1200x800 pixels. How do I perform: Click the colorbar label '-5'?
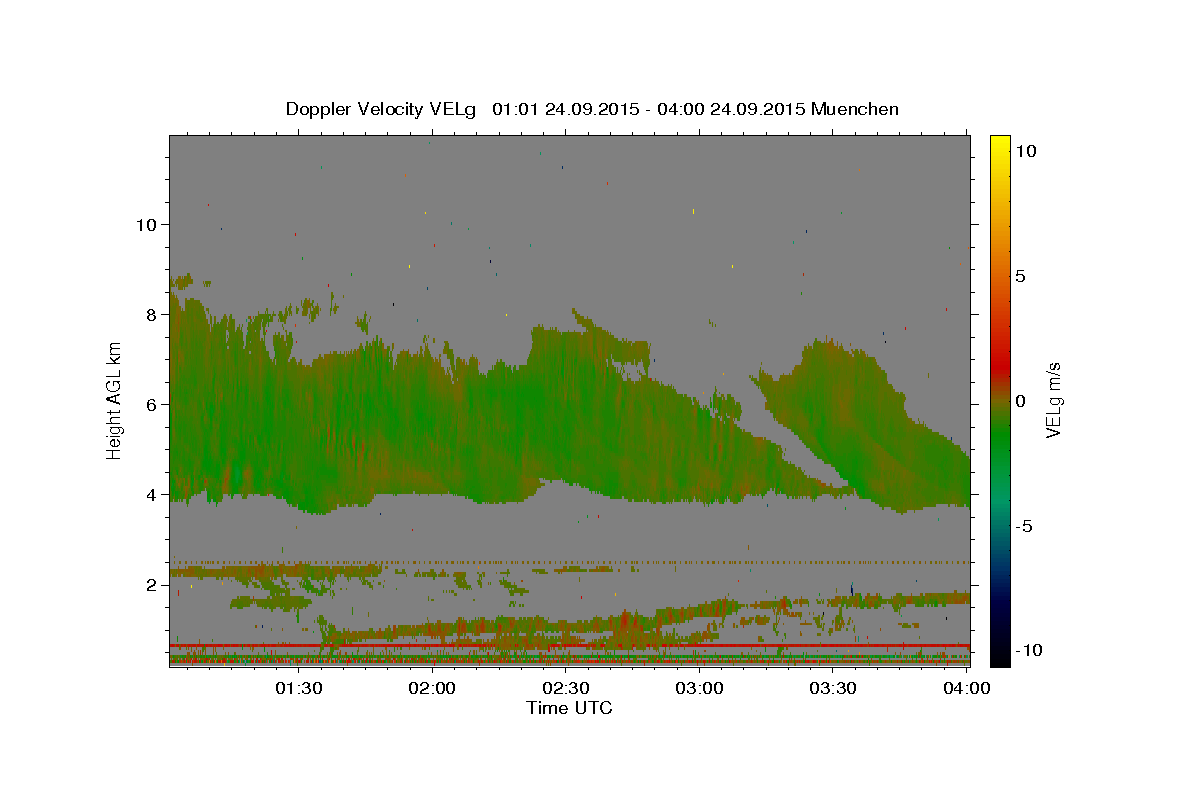pyautogui.click(x=1024, y=526)
